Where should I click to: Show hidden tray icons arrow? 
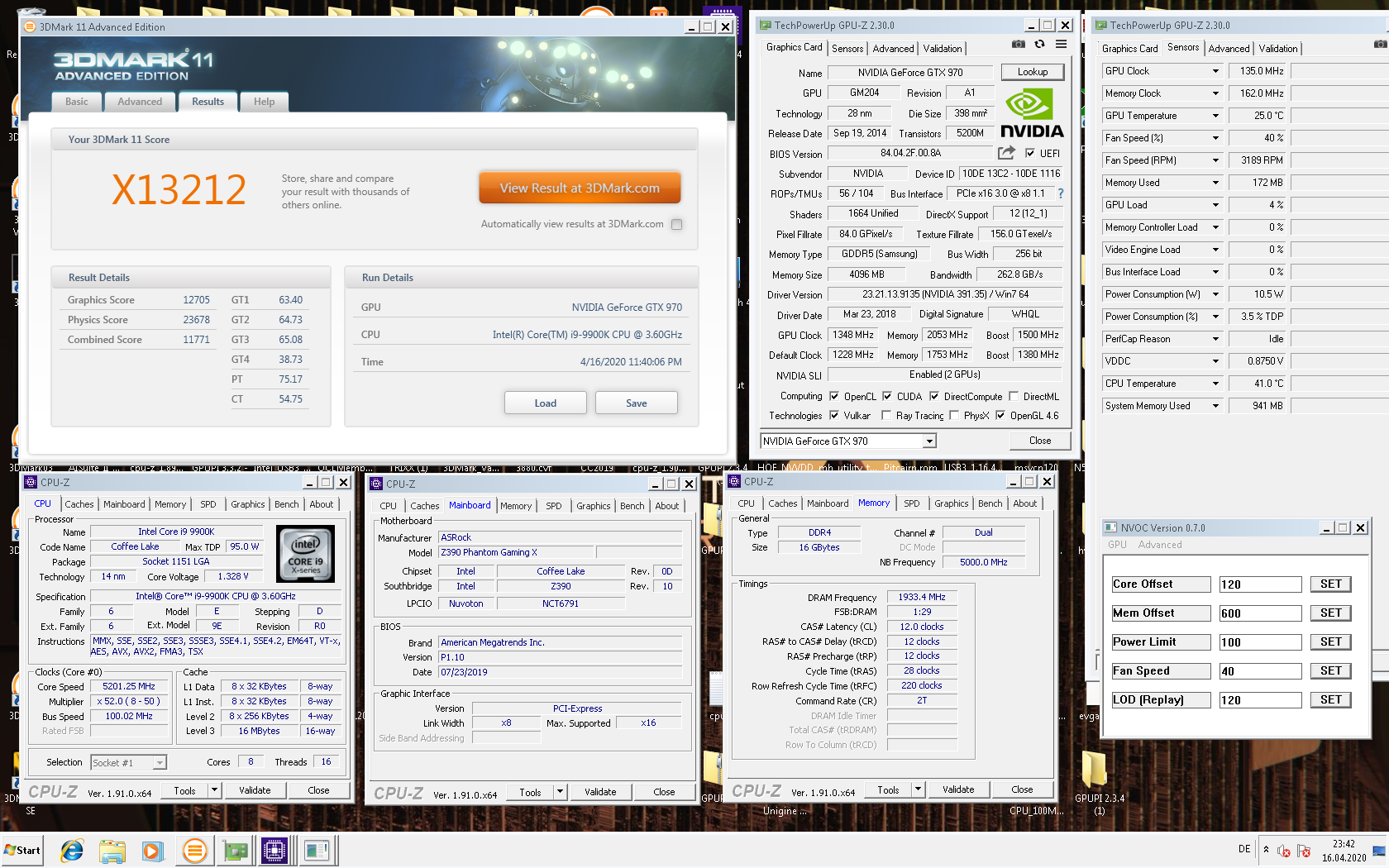1266,850
